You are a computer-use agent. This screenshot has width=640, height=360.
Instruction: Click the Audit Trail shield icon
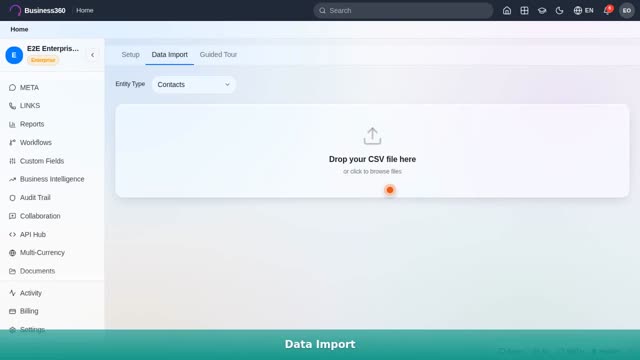12,198
